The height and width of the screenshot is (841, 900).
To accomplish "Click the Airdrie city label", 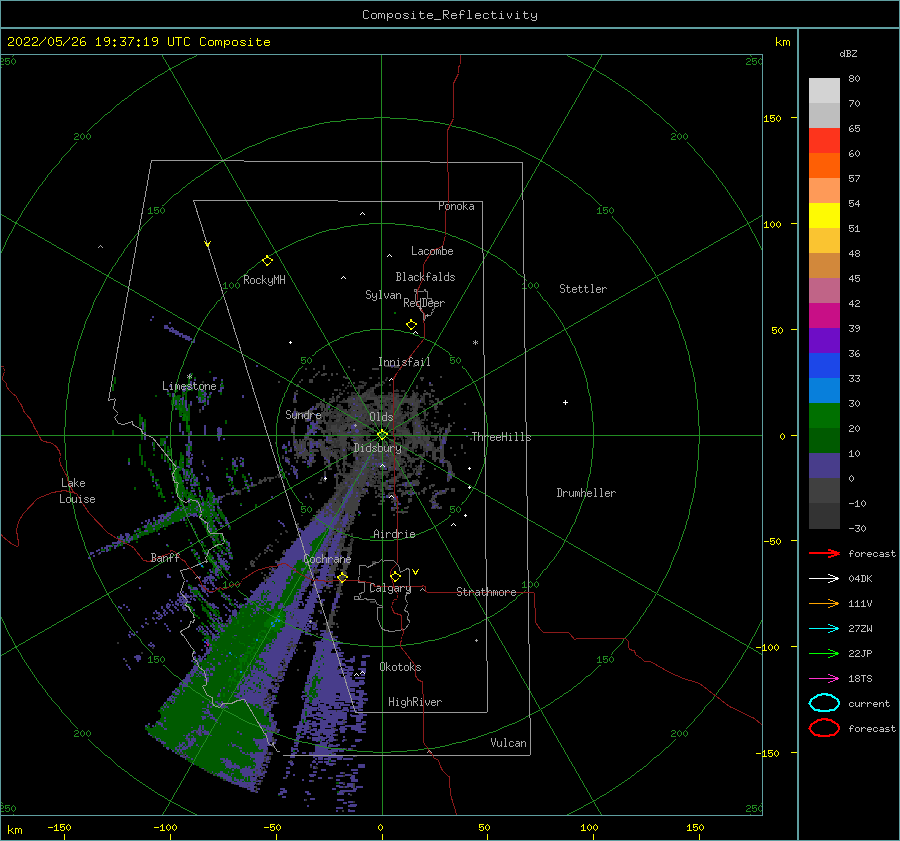I will [394, 534].
